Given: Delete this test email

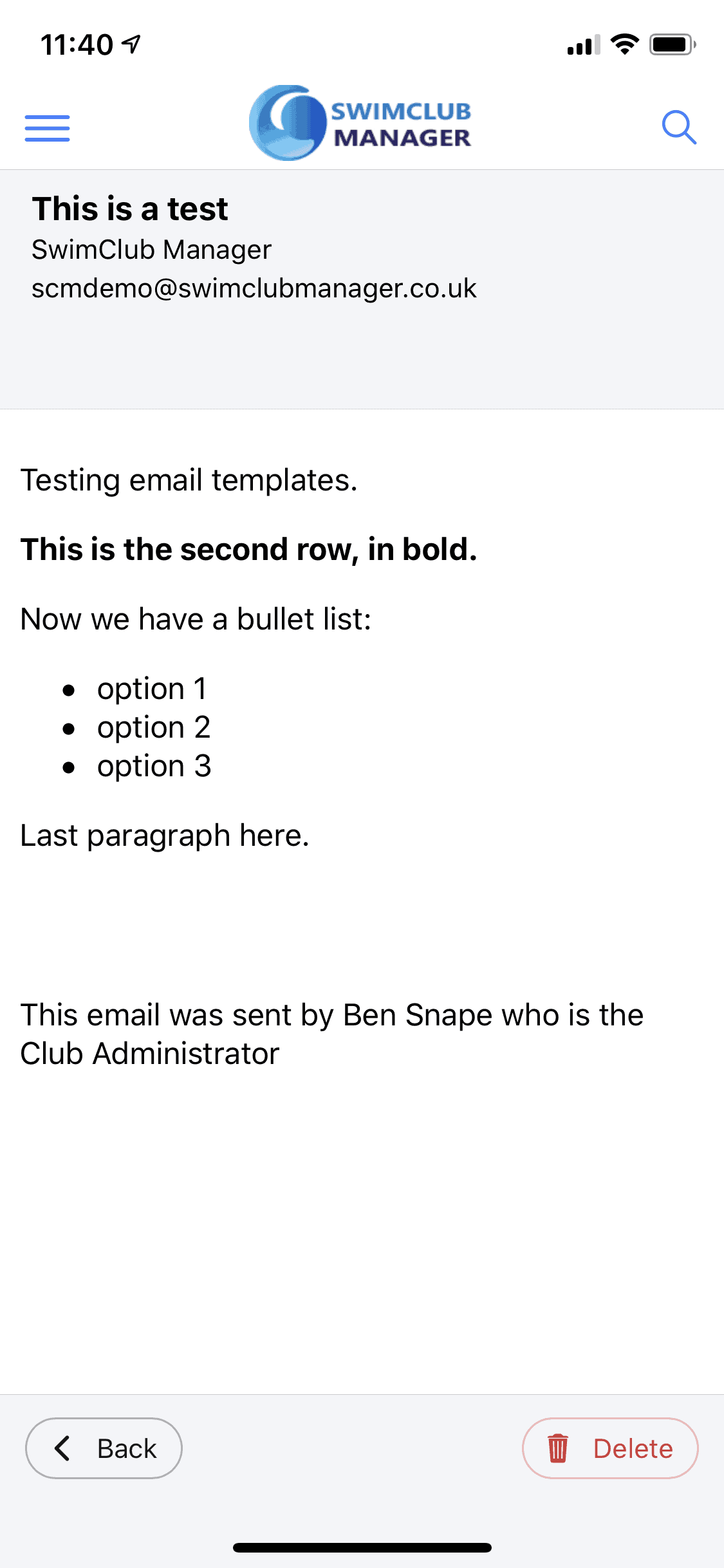Looking at the screenshot, I should click(610, 1448).
